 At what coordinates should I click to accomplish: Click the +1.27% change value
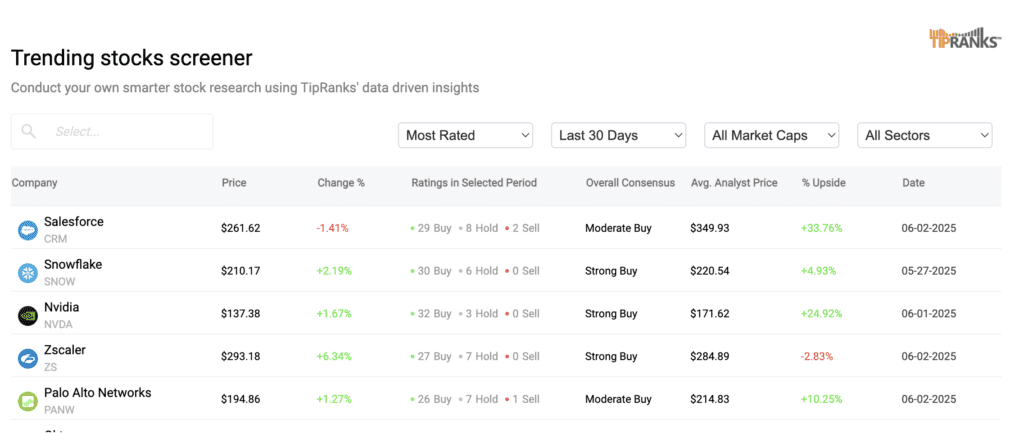coord(334,400)
